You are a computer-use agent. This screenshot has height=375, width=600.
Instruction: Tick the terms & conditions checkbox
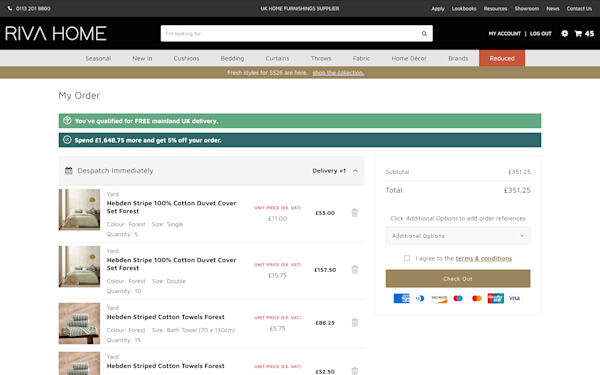pyautogui.click(x=407, y=258)
